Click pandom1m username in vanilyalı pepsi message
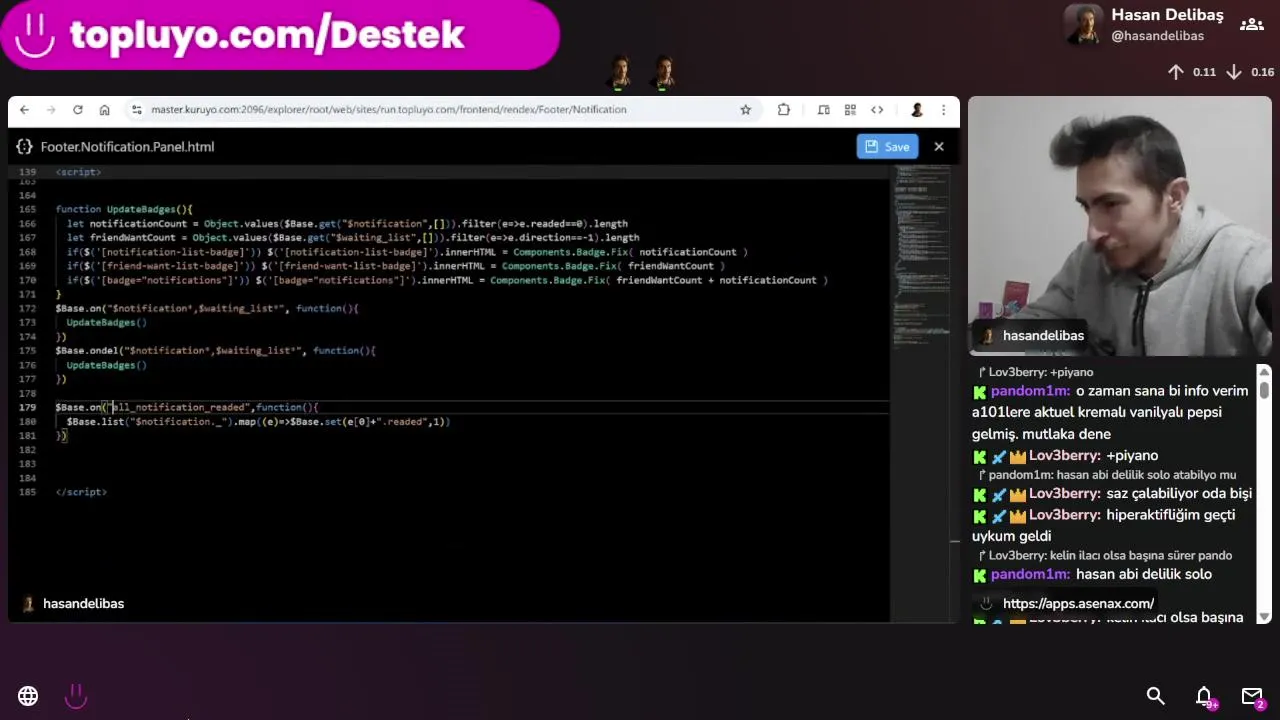 pyautogui.click(x=1031, y=392)
